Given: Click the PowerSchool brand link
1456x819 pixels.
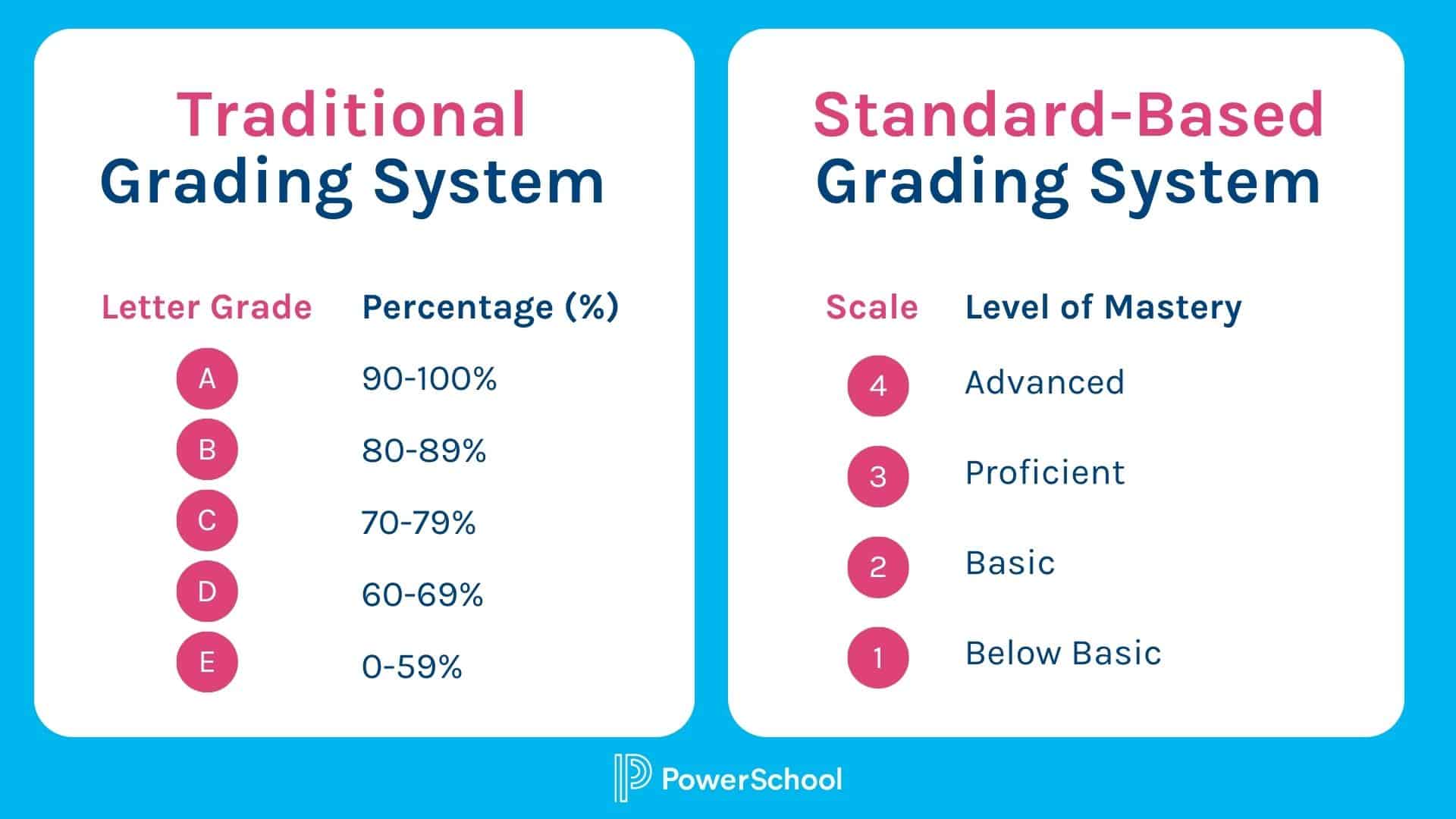Looking at the screenshot, I should point(728,786).
